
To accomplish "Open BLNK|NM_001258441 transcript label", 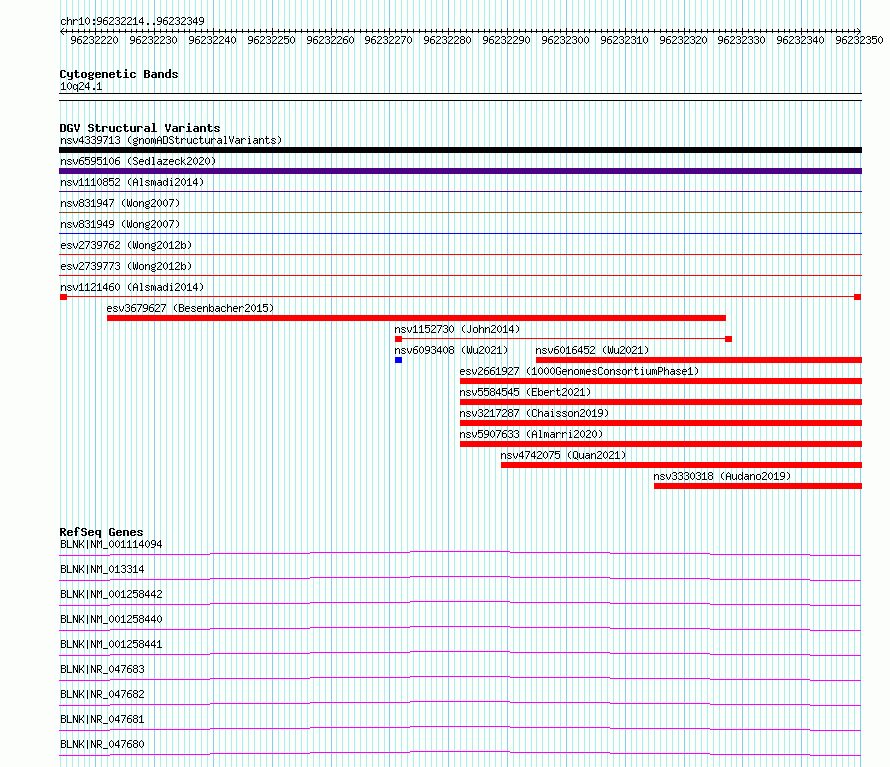I will tap(111, 644).
